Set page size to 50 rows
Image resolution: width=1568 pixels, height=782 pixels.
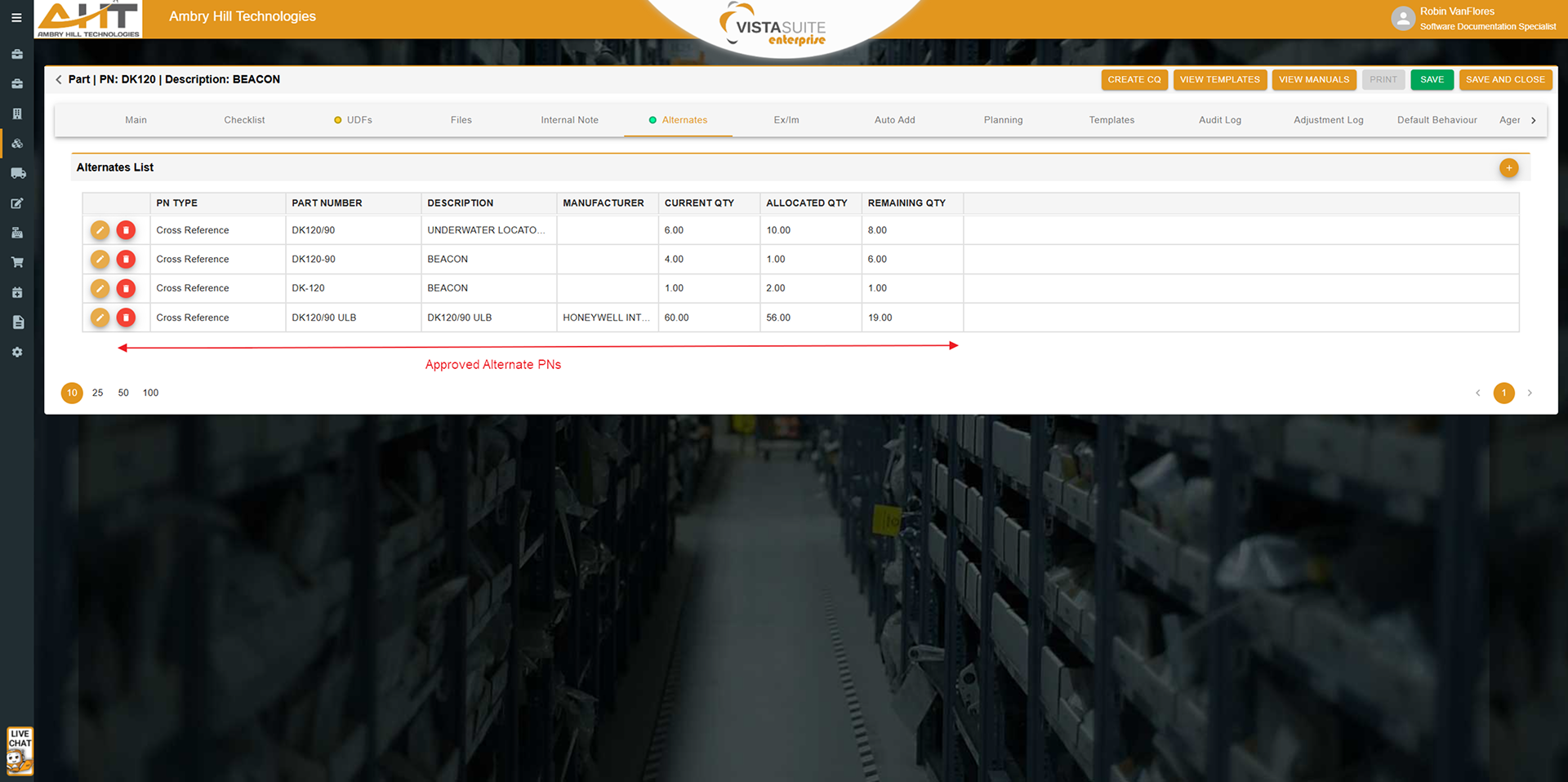coord(123,393)
